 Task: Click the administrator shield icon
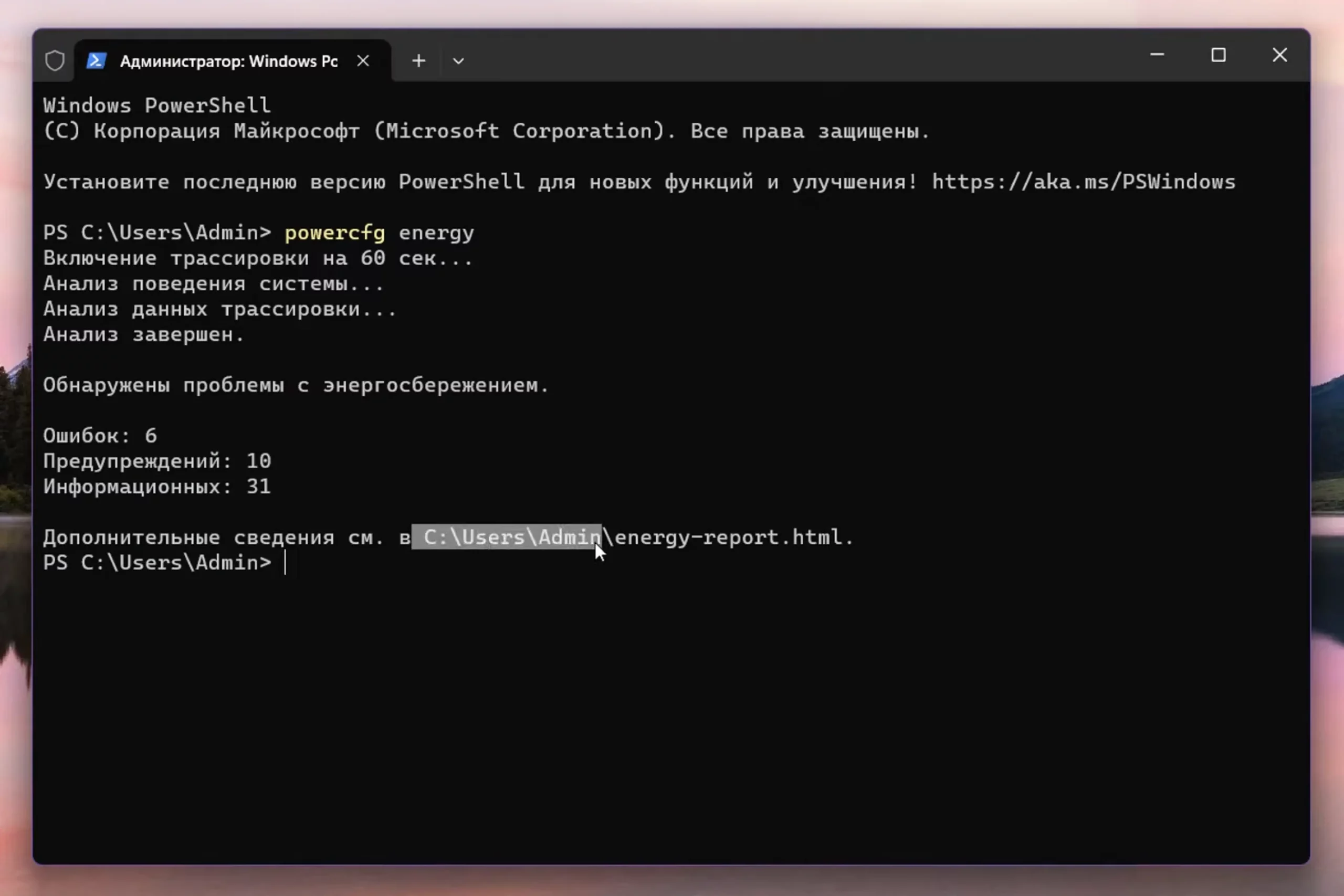coord(55,60)
